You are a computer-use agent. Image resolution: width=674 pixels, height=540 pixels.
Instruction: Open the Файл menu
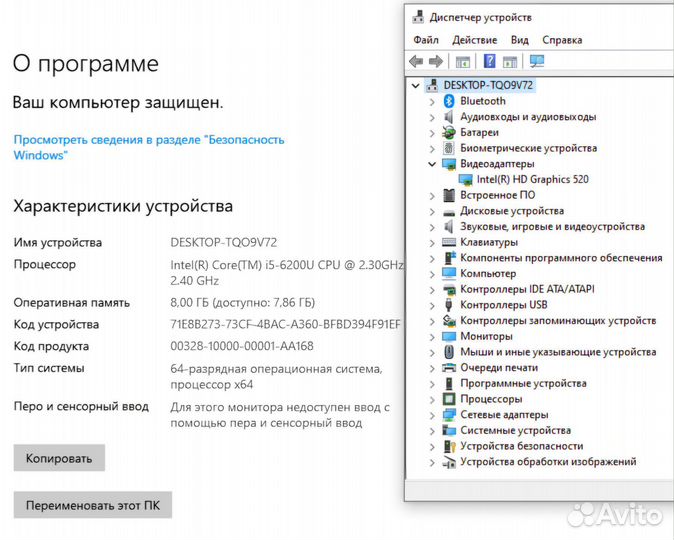[x=426, y=40]
